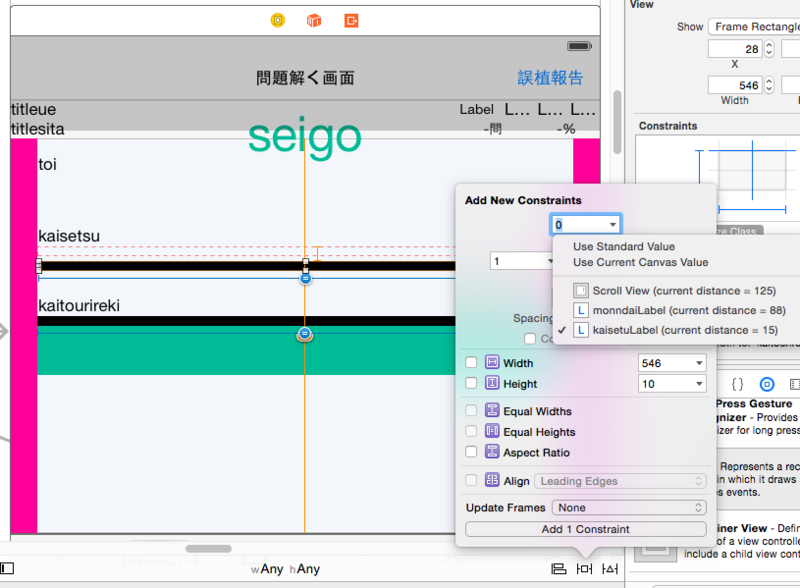Select the seigo label on canvas
Viewport: 800px width, 588px height.
click(x=305, y=136)
